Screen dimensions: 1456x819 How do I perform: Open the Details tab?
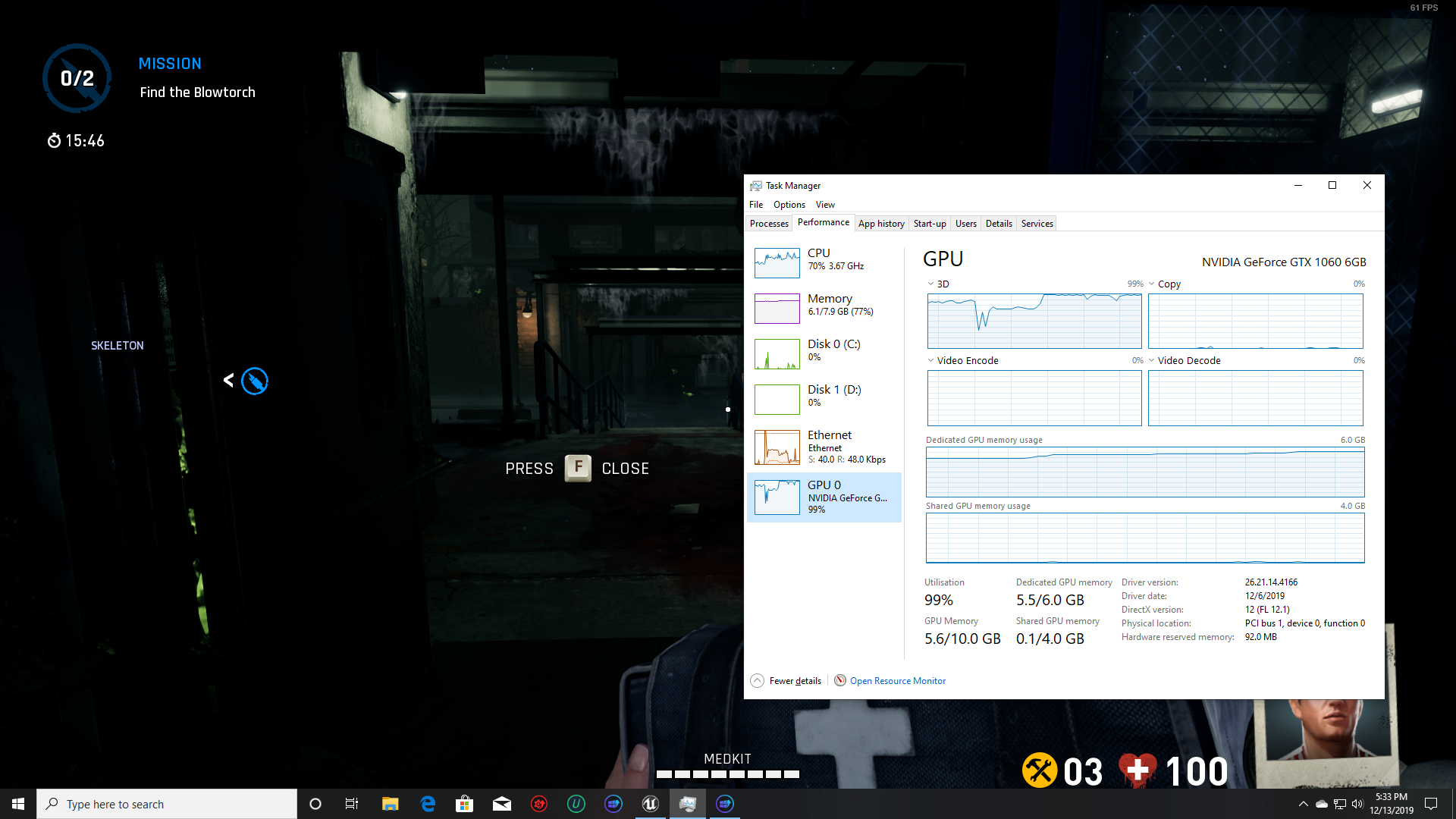point(999,224)
